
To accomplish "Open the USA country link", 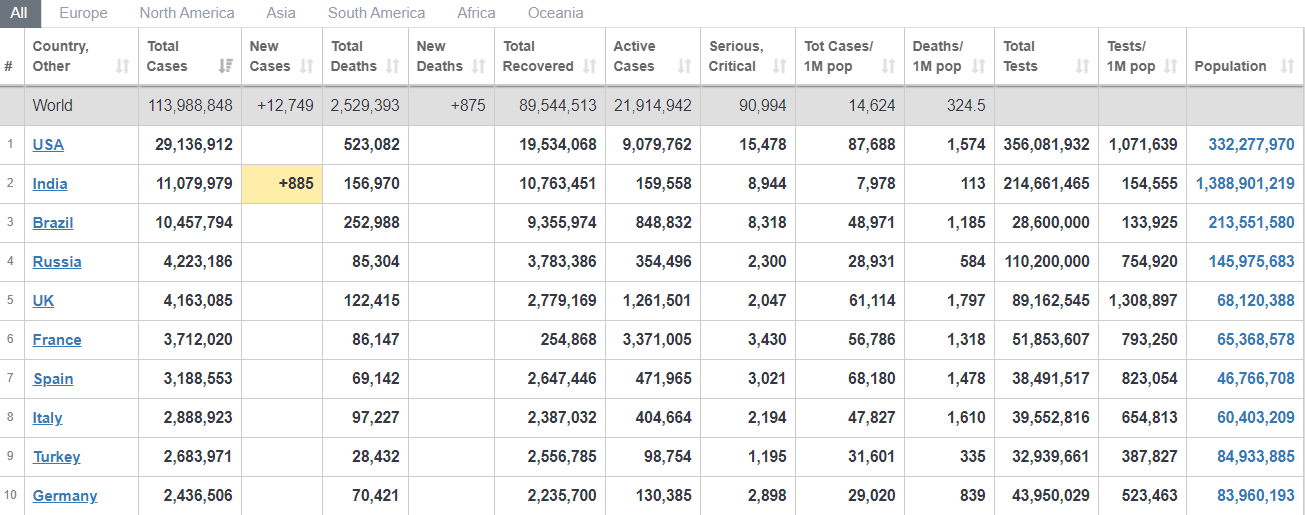I will coord(48,145).
